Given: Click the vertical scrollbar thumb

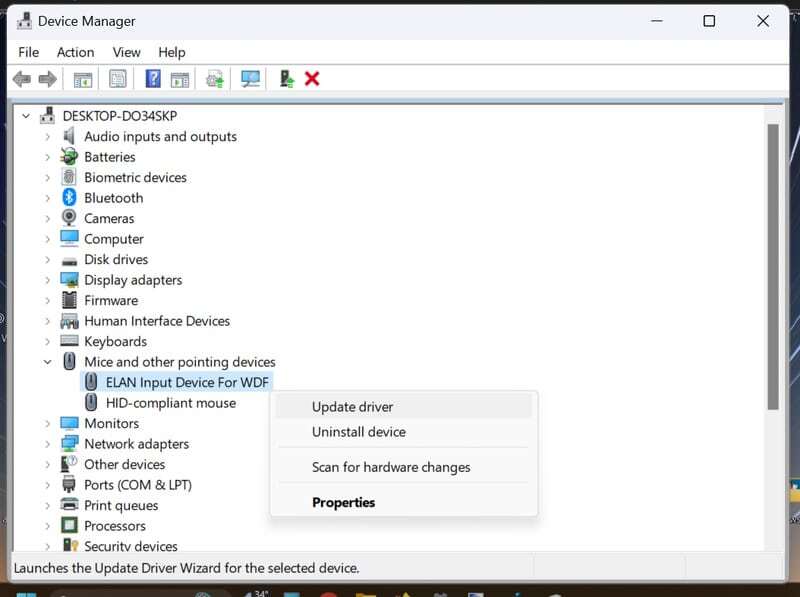Looking at the screenshot, I should coord(773,266).
